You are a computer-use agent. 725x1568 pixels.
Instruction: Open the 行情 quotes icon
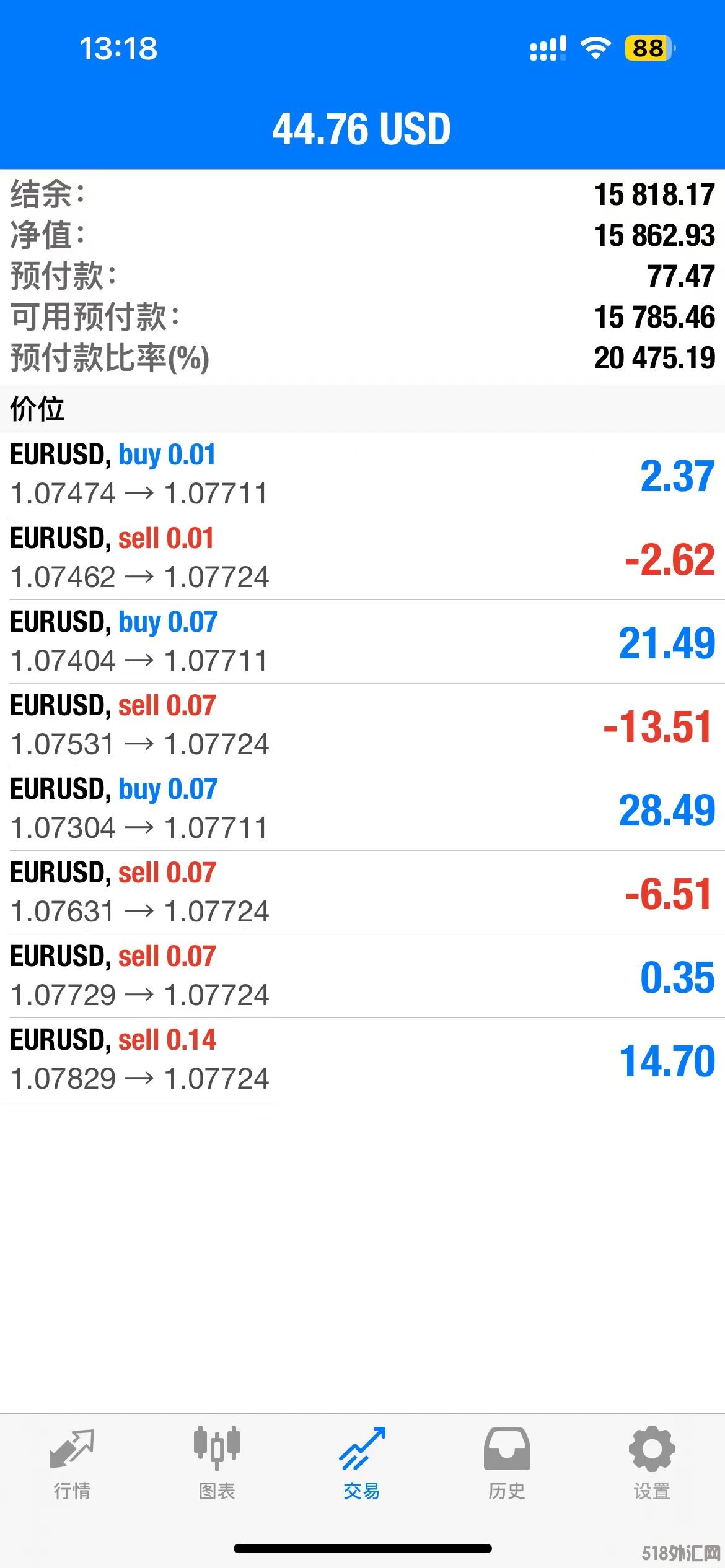72,1448
